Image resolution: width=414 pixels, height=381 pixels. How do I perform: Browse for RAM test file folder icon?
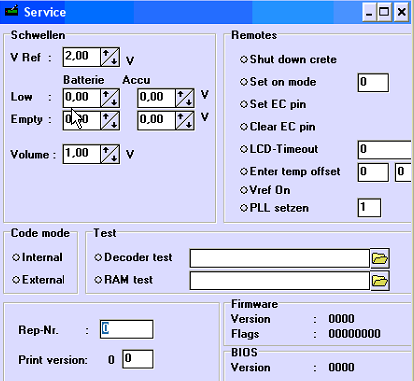pyautogui.click(x=380, y=281)
